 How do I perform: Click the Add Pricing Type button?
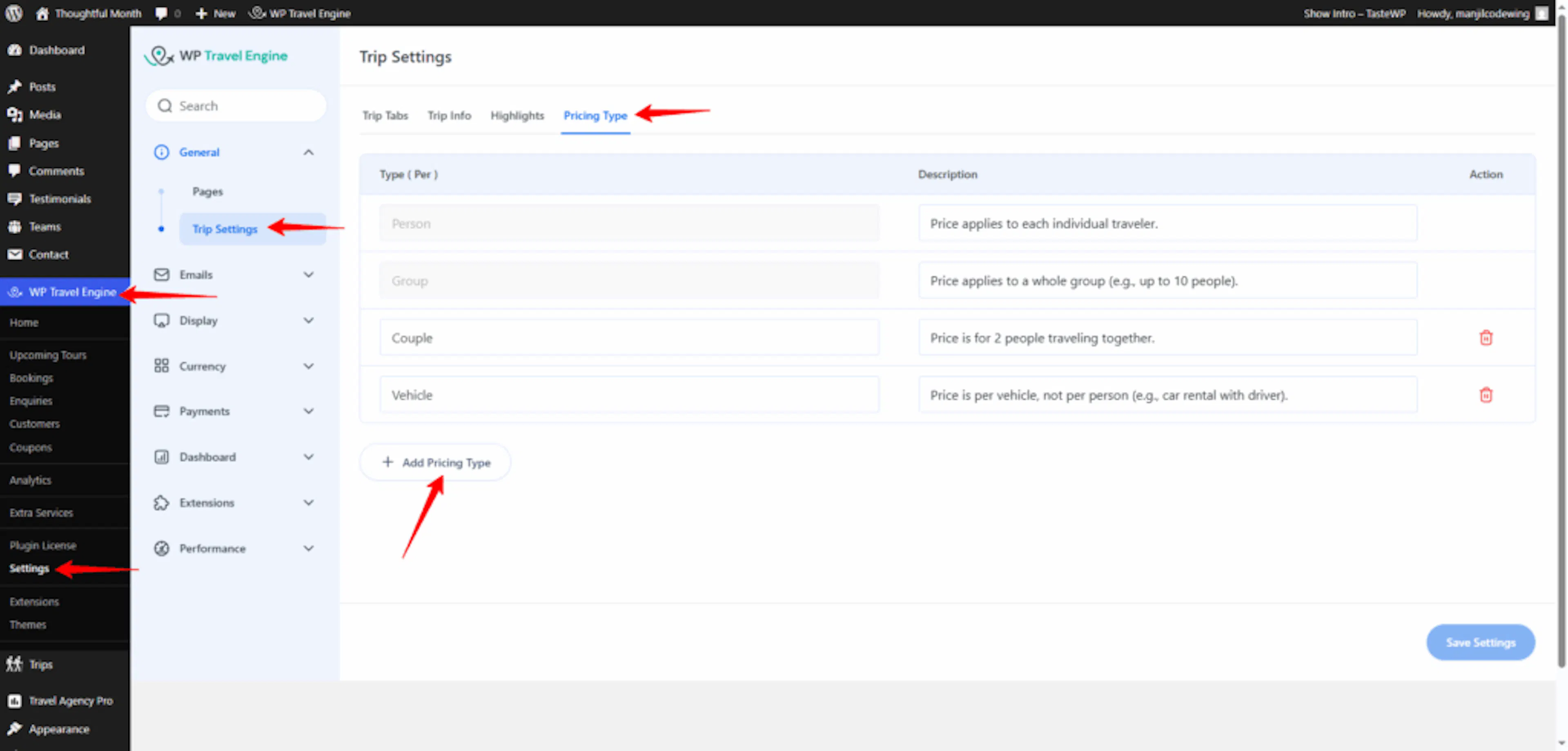coord(435,462)
